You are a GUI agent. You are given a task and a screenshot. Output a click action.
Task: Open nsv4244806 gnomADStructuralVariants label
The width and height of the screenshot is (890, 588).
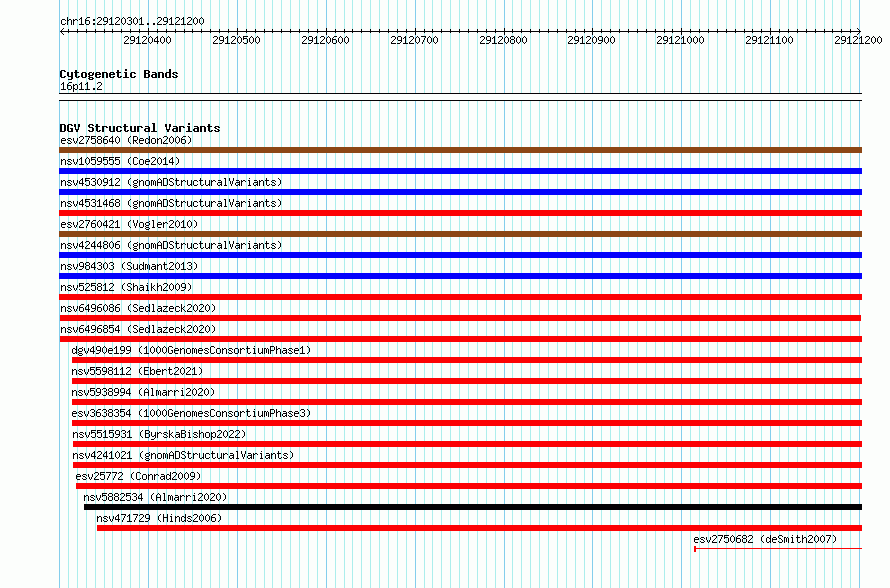[x=171, y=245]
